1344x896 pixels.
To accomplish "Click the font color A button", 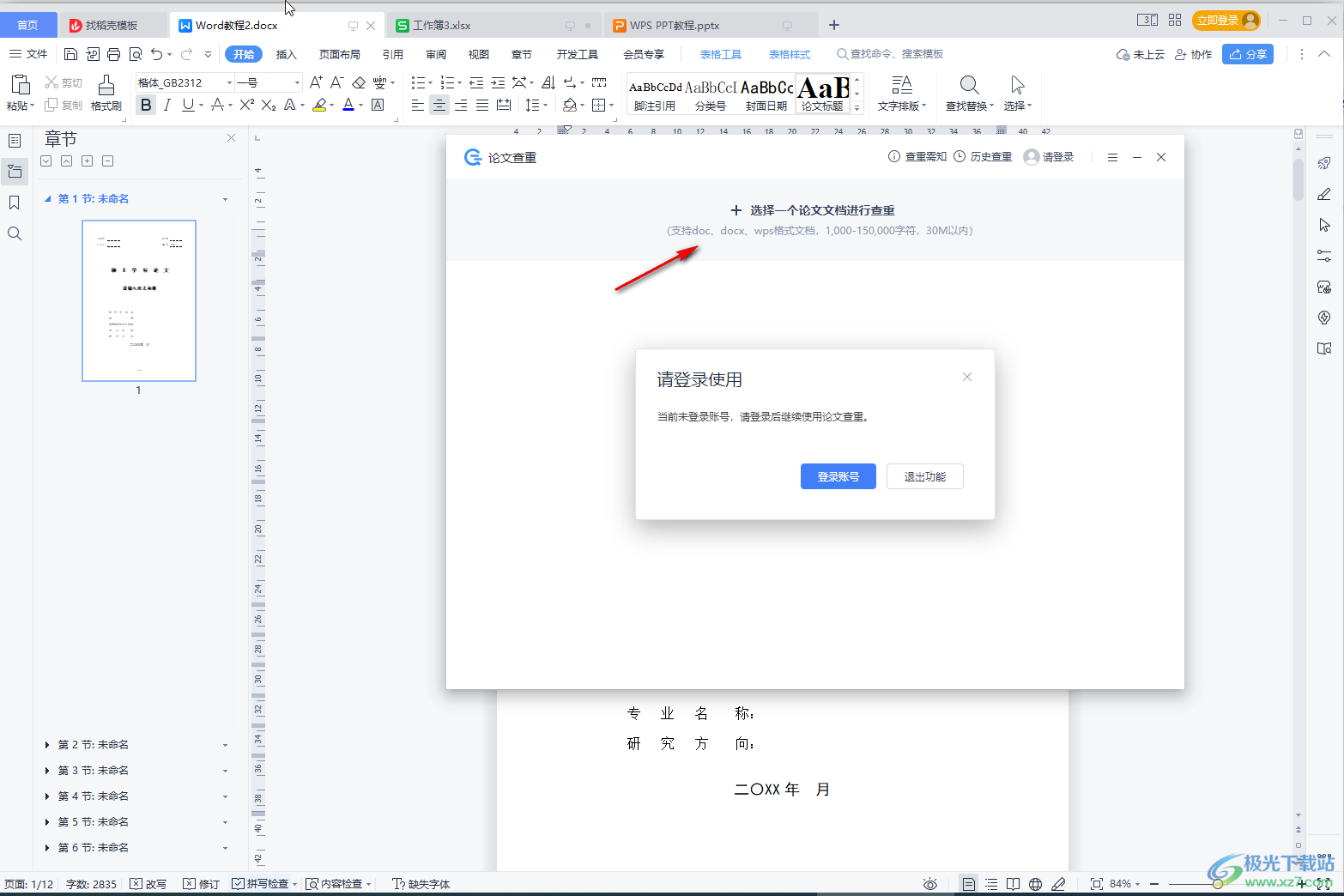I will pyautogui.click(x=348, y=105).
